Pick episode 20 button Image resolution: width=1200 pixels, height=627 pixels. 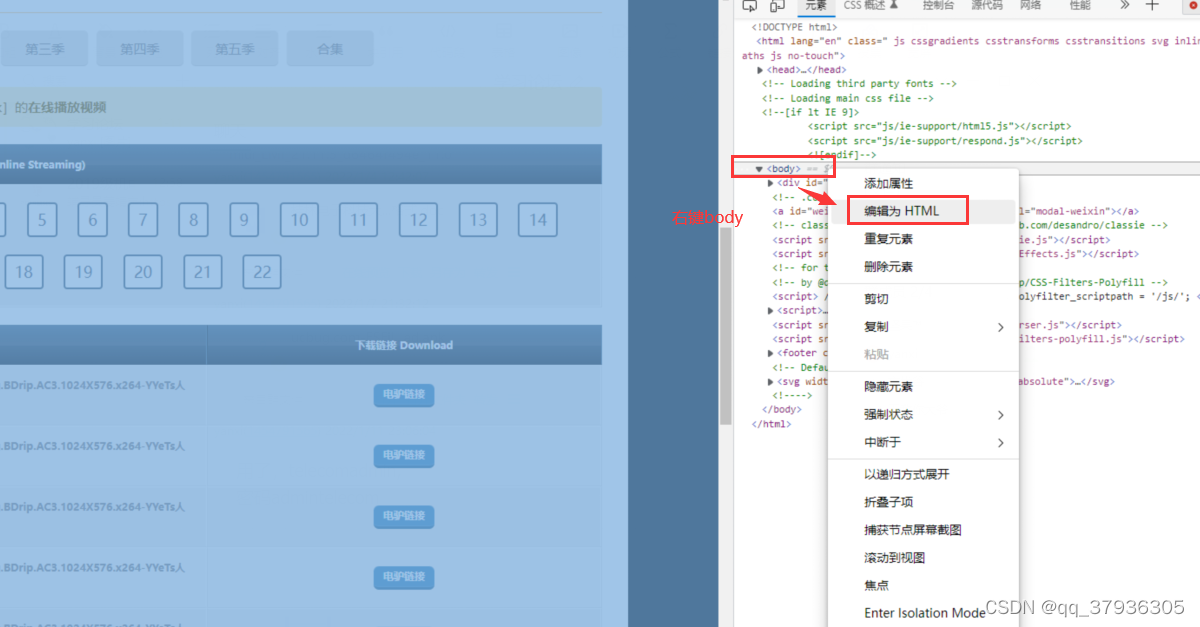[x=143, y=272]
